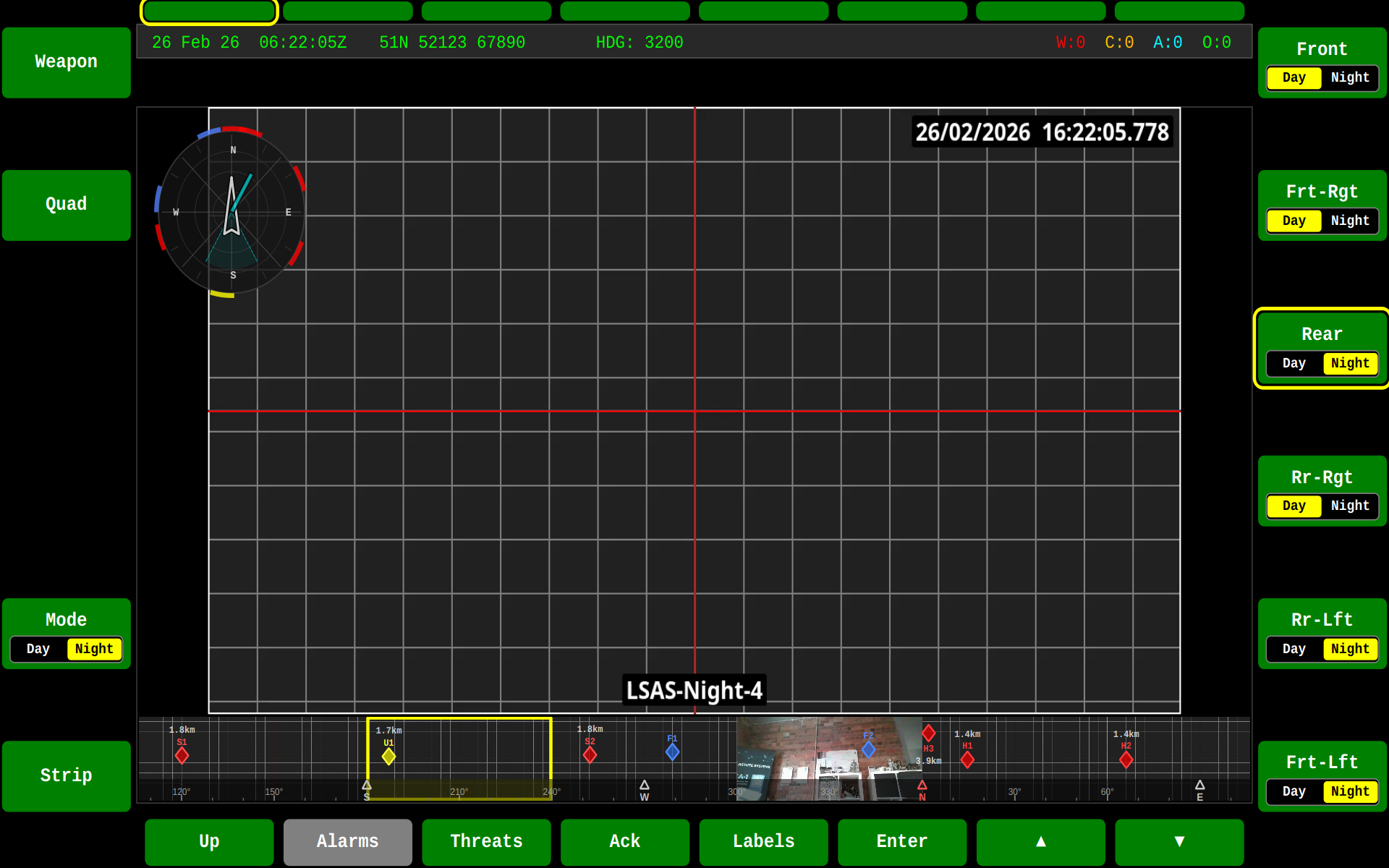Click the compass rose heading indicator
Image resolution: width=1389 pixels, height=868 pixels.
[231, 212]
